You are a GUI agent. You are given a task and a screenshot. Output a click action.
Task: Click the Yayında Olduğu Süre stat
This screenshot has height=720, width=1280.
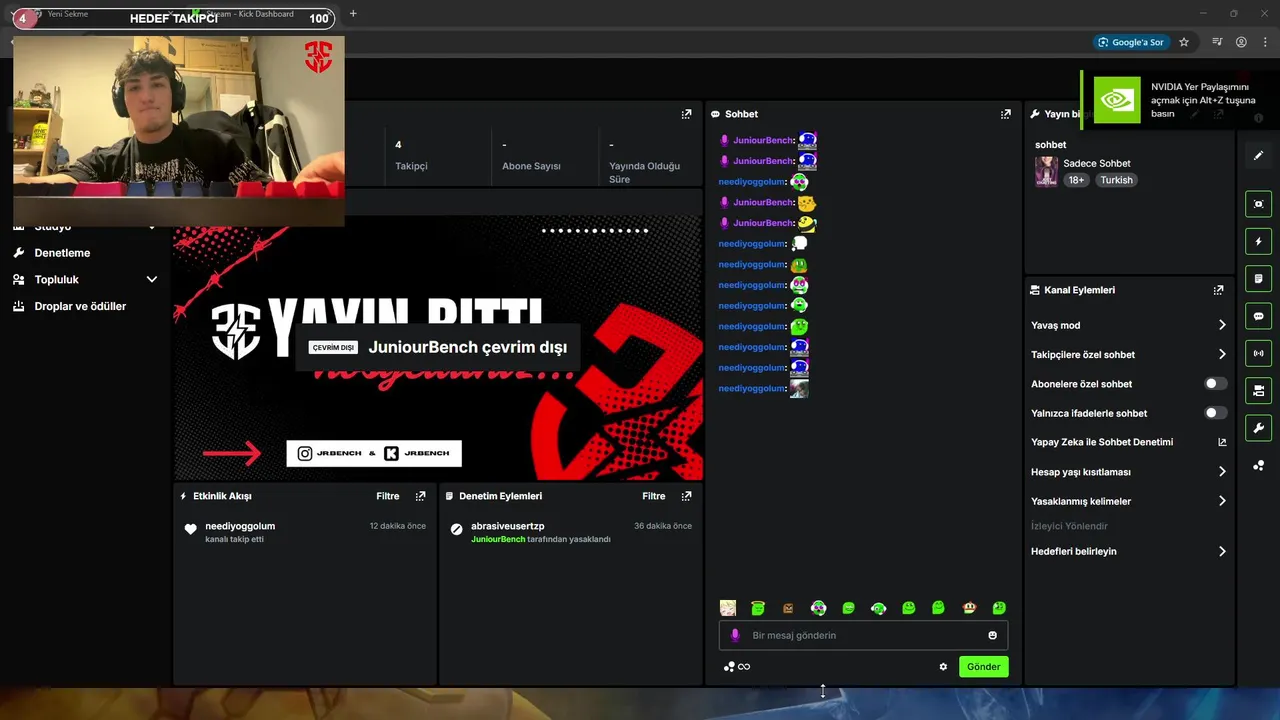coord(644,172)
